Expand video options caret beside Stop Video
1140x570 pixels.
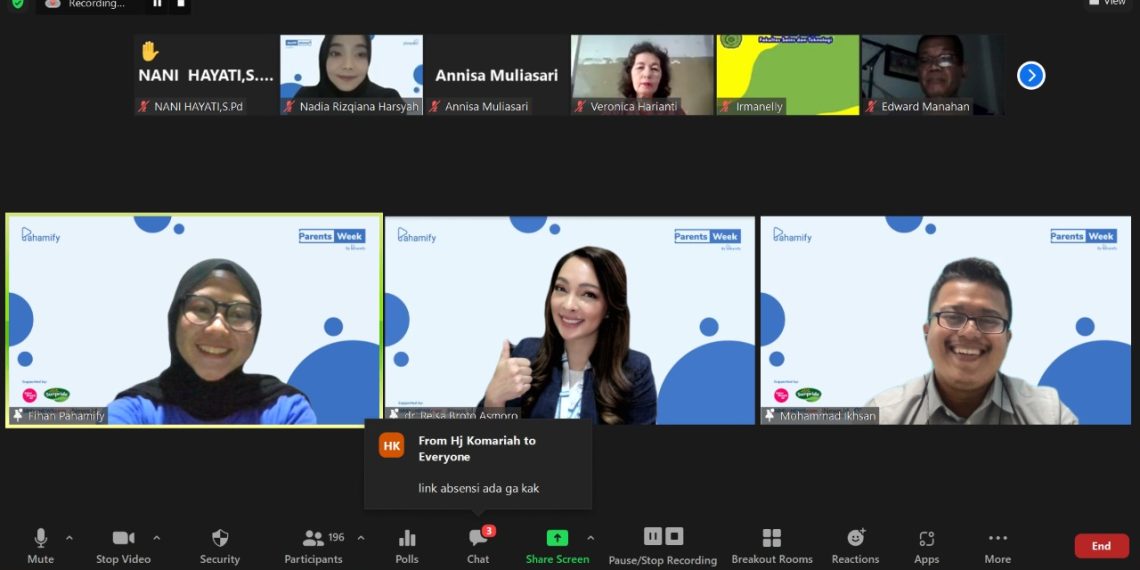point(156,539)
